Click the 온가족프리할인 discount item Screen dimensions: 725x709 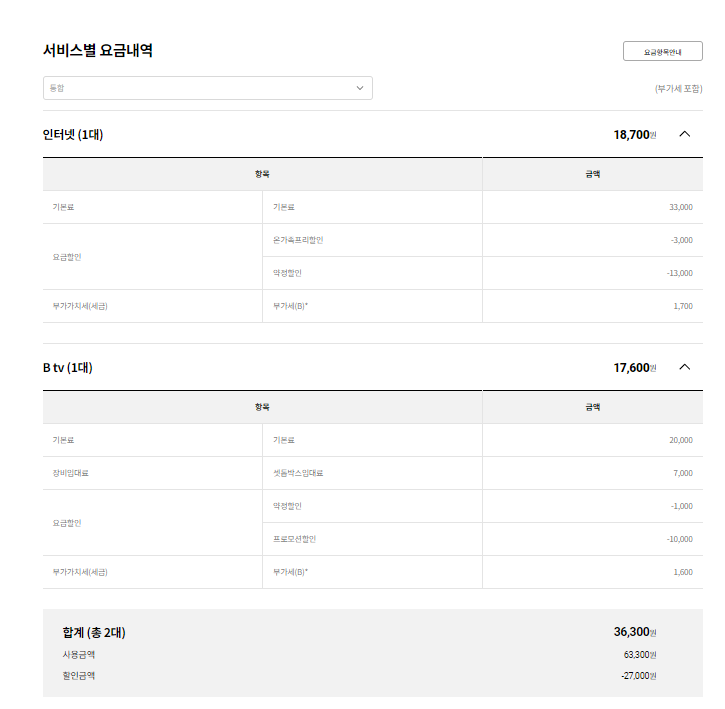click(x=298, y=240)
